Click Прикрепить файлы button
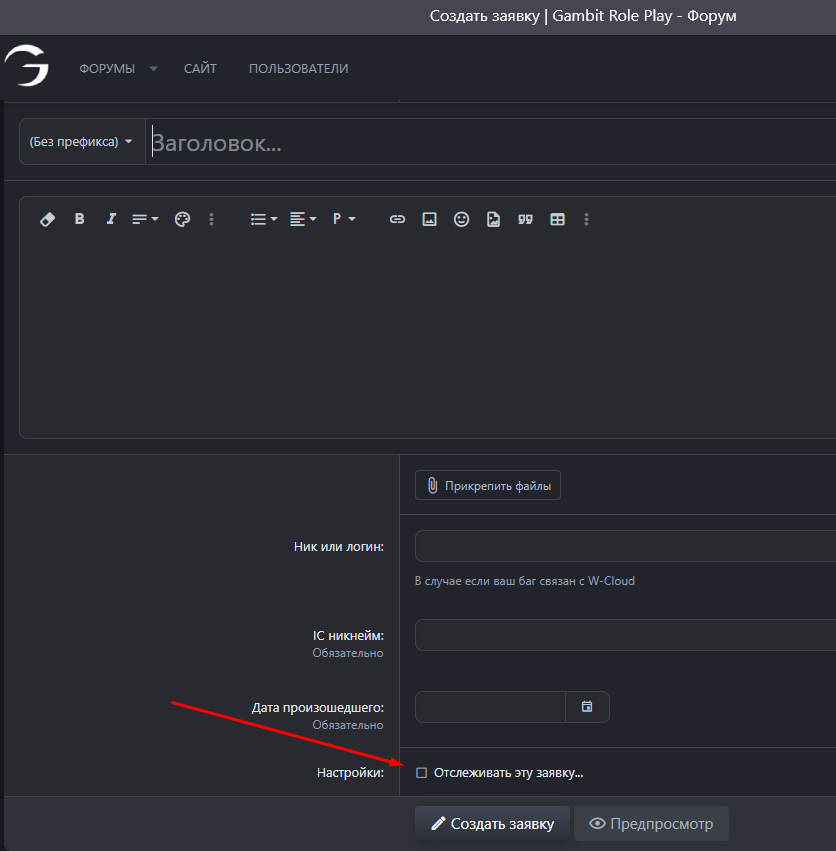The width and height of the screenshot is (836, 851). (487, 485)
